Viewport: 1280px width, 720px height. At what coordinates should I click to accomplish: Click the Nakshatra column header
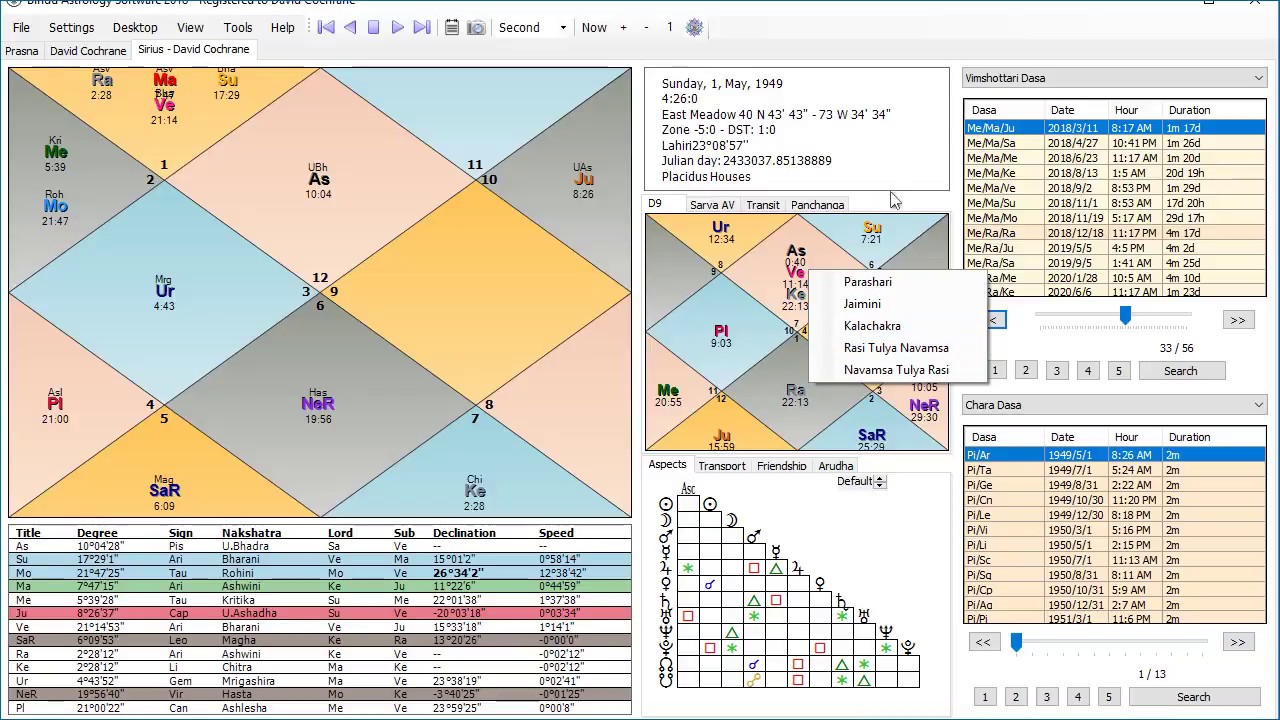point(251,533)
